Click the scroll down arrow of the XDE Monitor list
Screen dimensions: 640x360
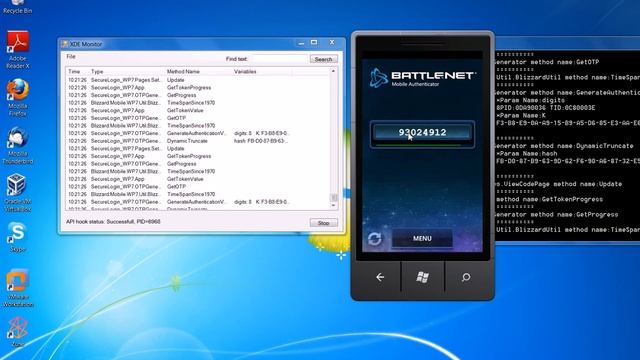[x=333, y=206]
